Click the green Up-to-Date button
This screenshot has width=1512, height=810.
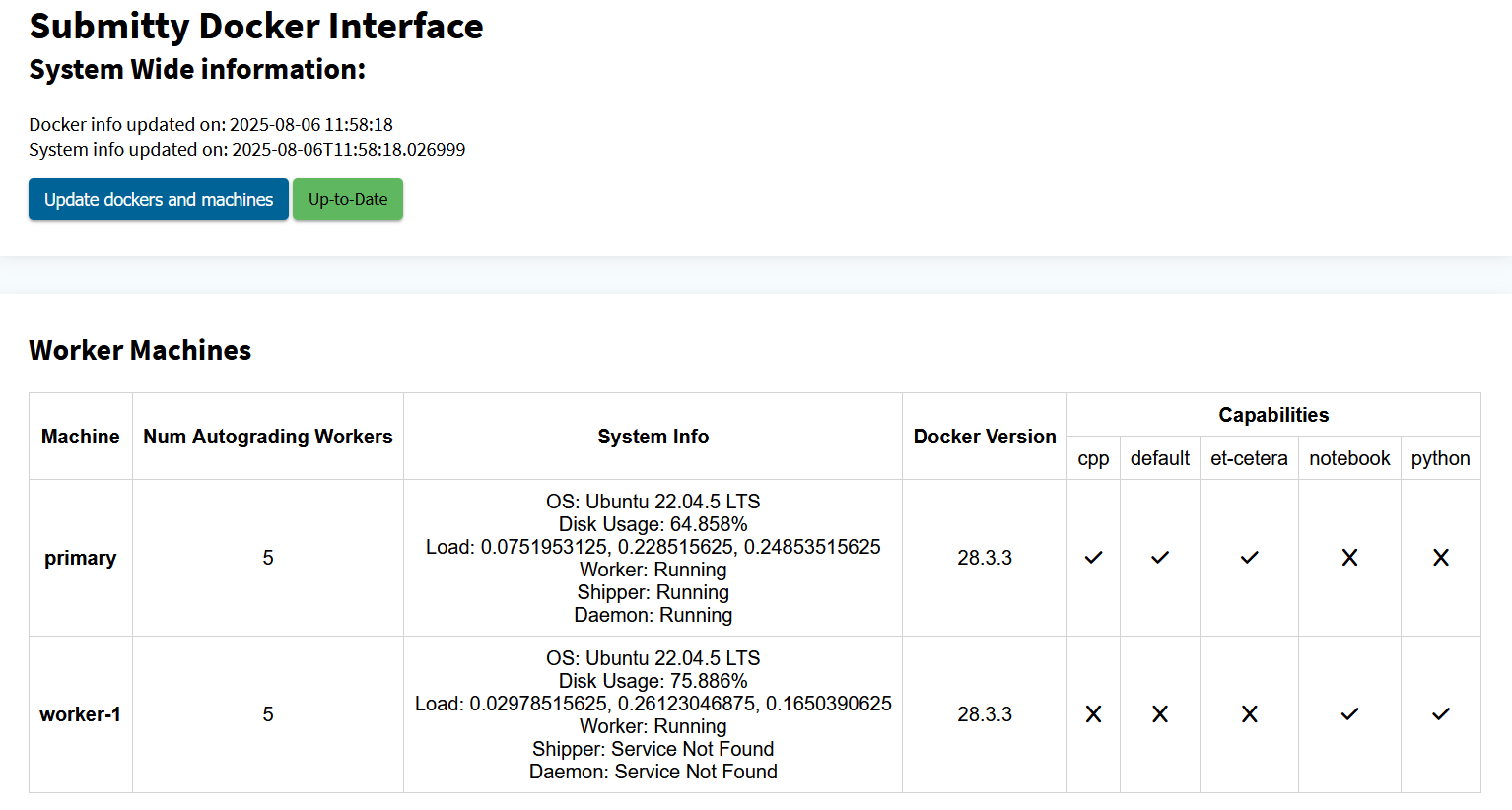click(348, 199)
